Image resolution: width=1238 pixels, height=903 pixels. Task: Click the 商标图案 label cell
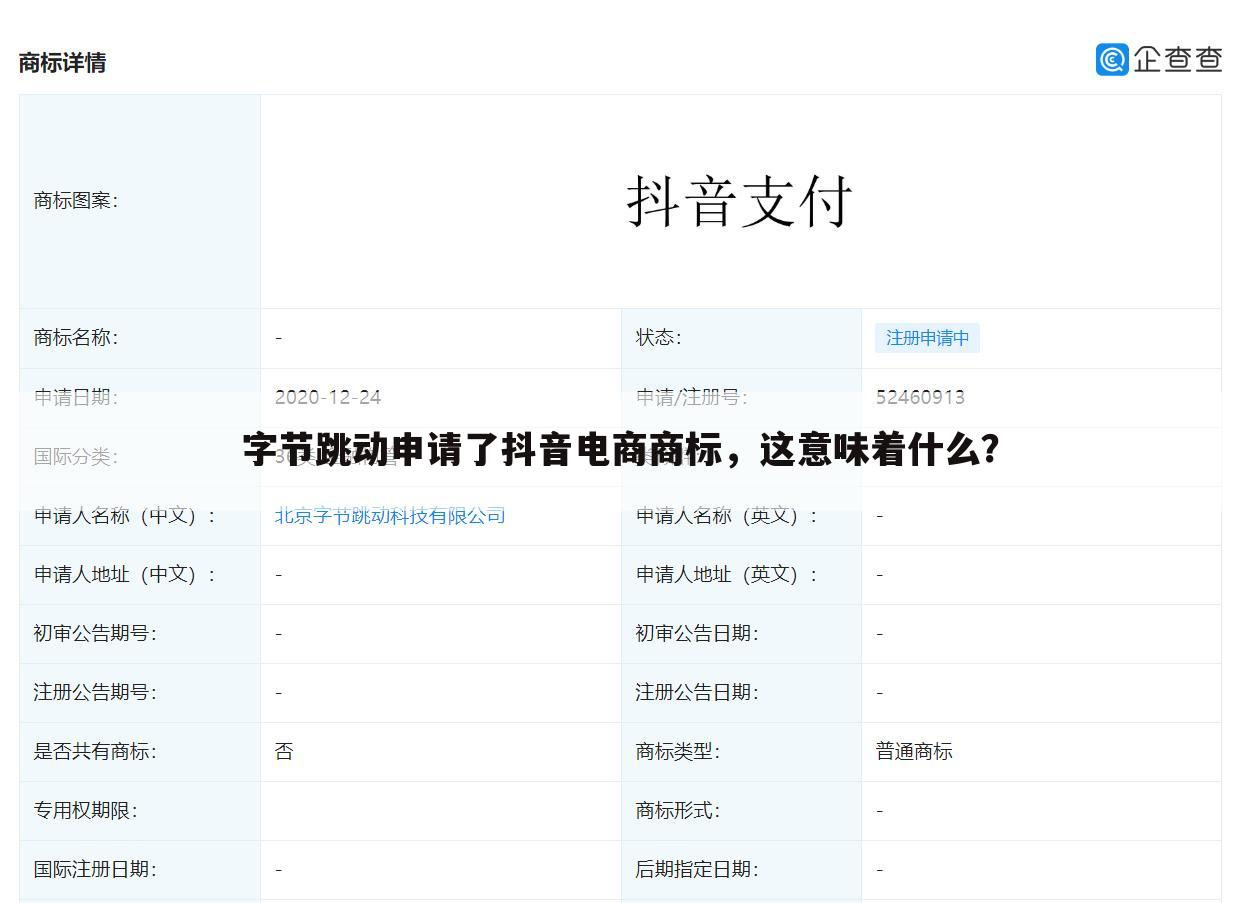tap(140, 201)
